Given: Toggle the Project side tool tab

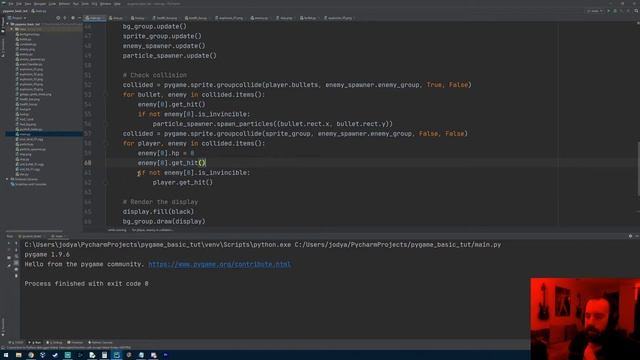Looking at the screenshot, I should (3, 25).
